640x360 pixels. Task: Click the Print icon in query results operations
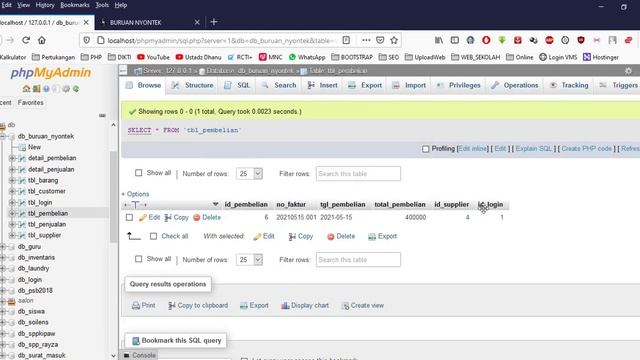(x=136, y=305)
